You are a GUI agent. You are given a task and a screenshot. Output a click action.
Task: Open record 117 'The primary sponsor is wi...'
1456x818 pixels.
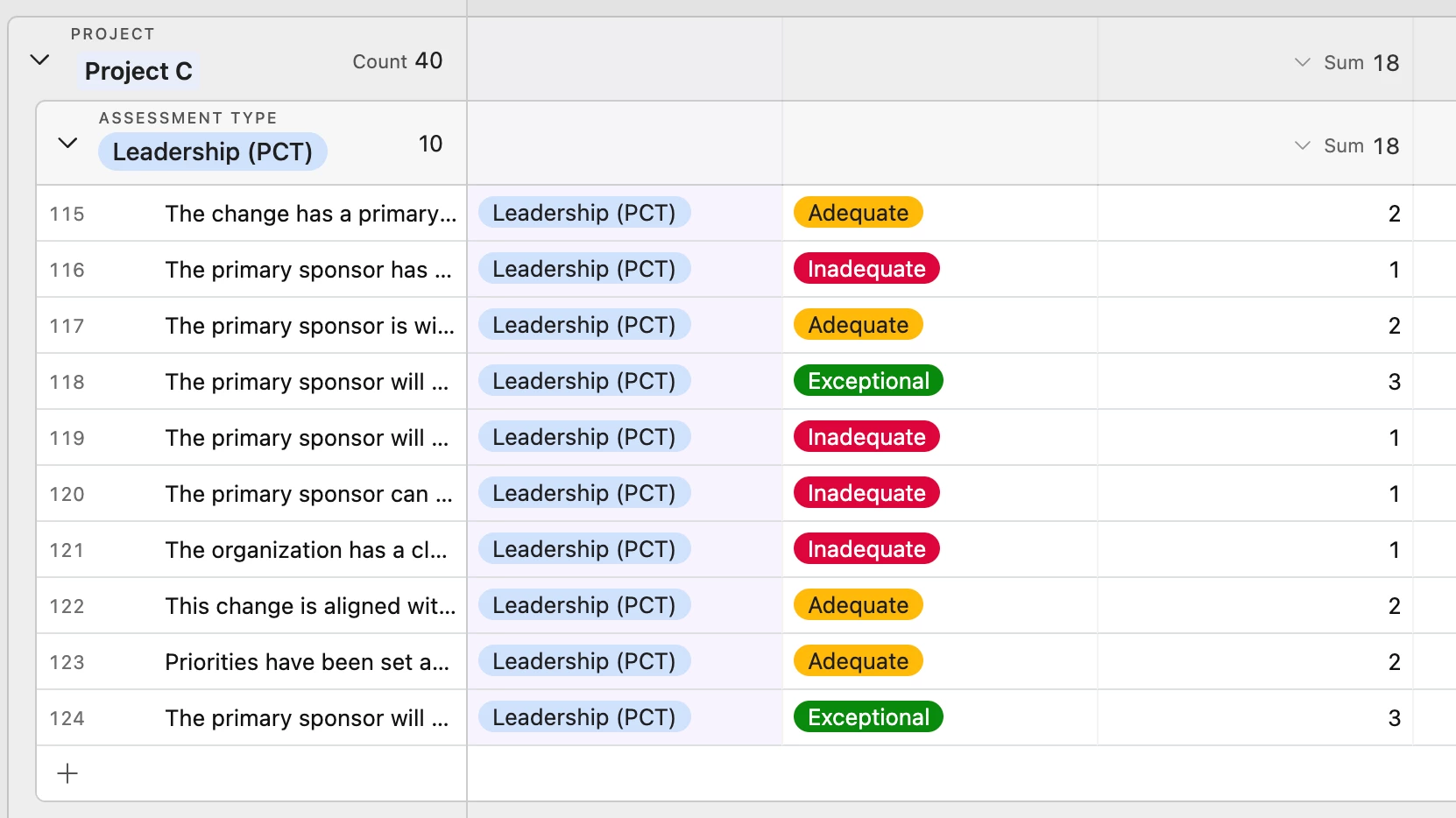pos(310,326)
